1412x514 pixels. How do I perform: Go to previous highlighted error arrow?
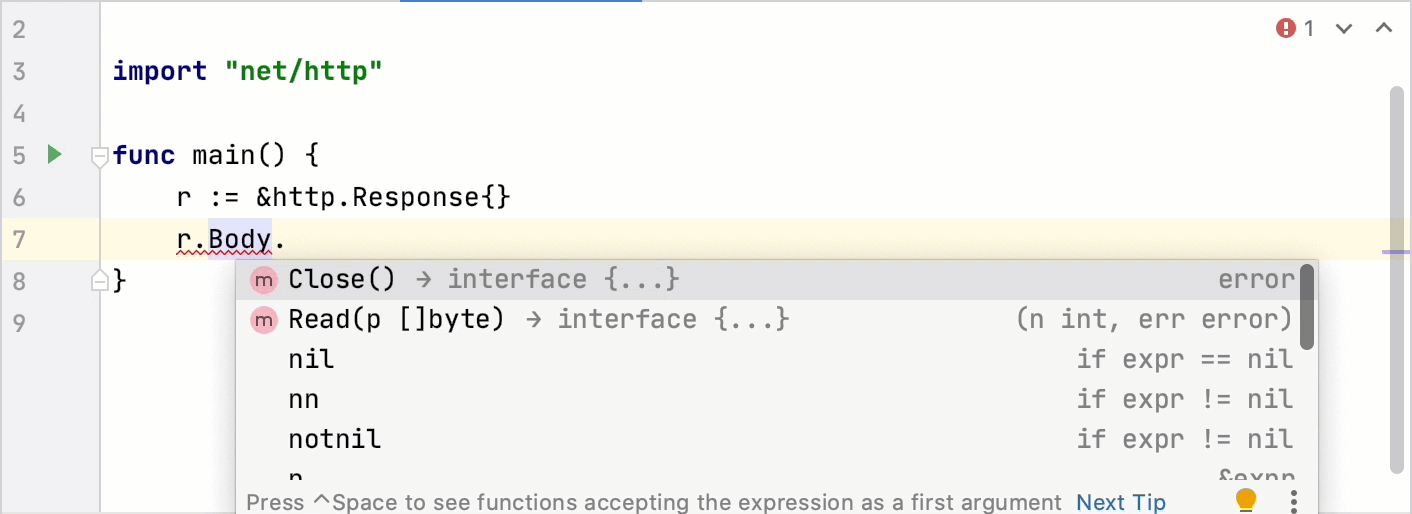click(x=1384, y=29)
